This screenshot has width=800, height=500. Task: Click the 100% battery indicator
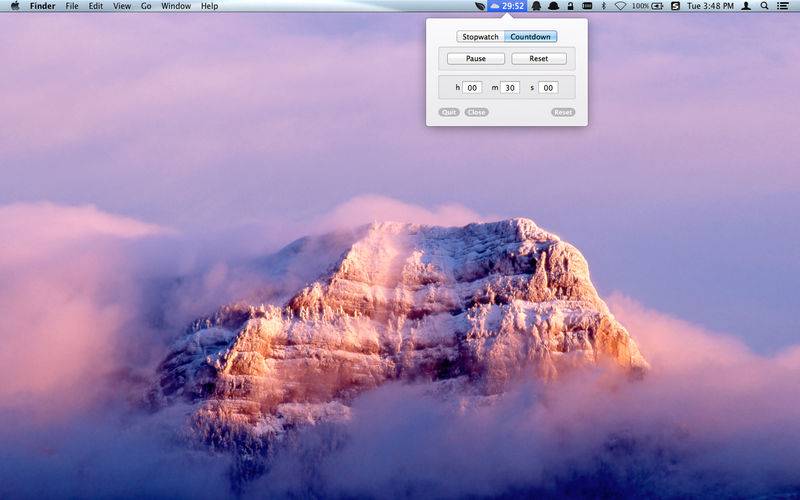647,6
